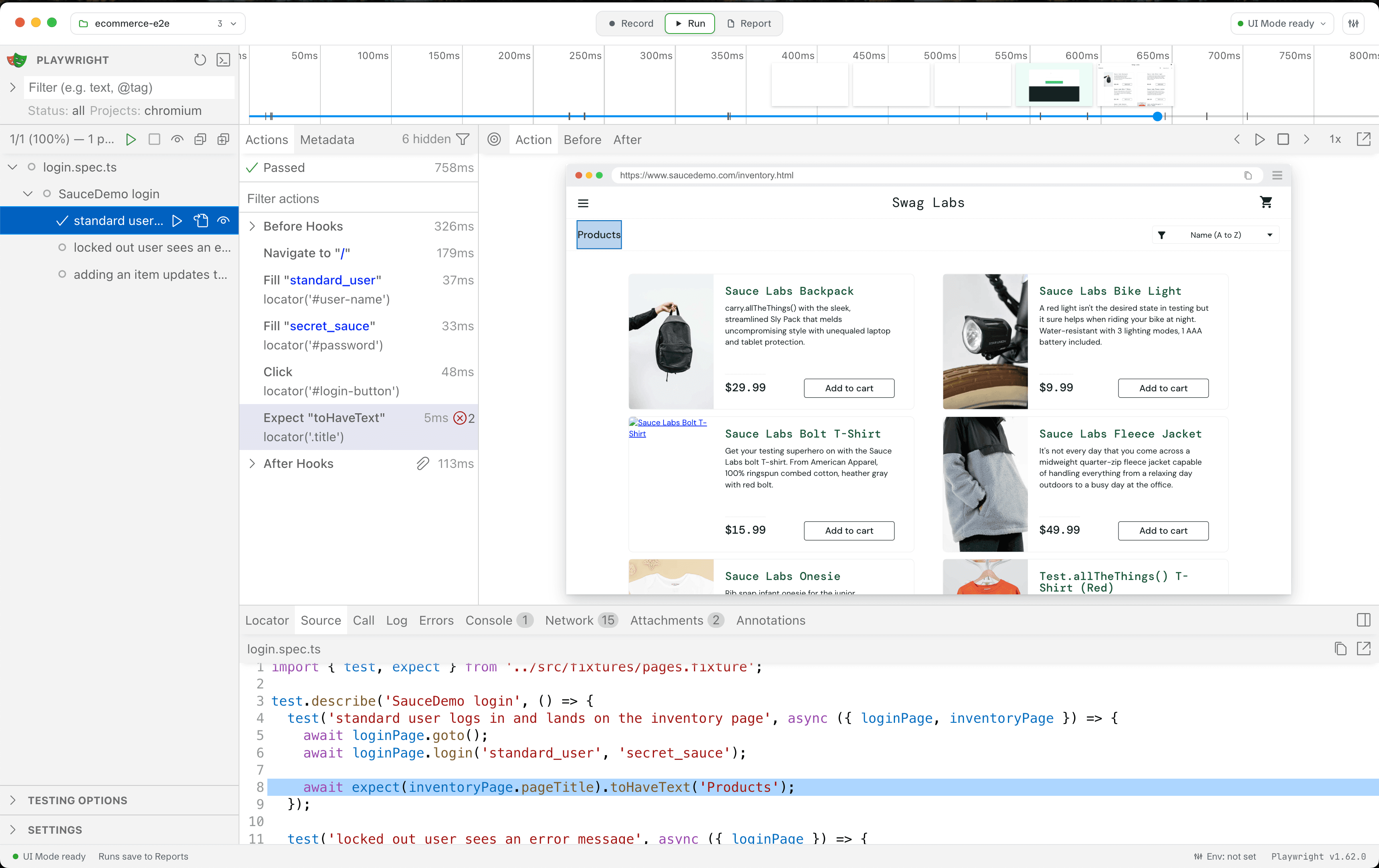Click the Report button

click(x=749, y=24)
